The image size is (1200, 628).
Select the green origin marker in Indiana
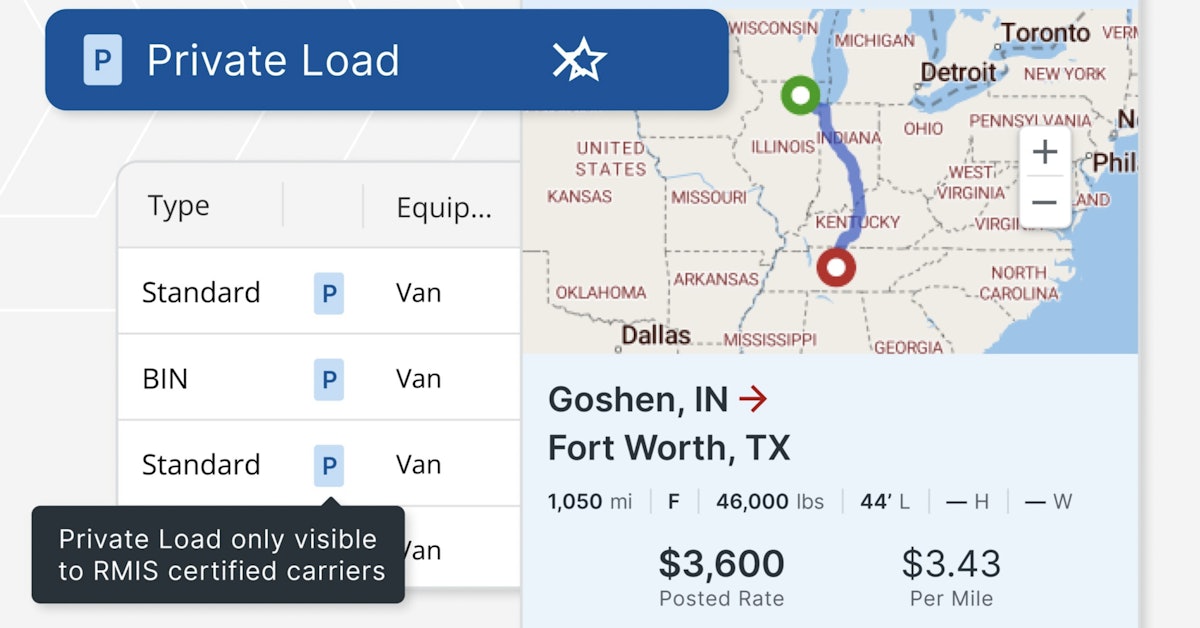(800, 96)
